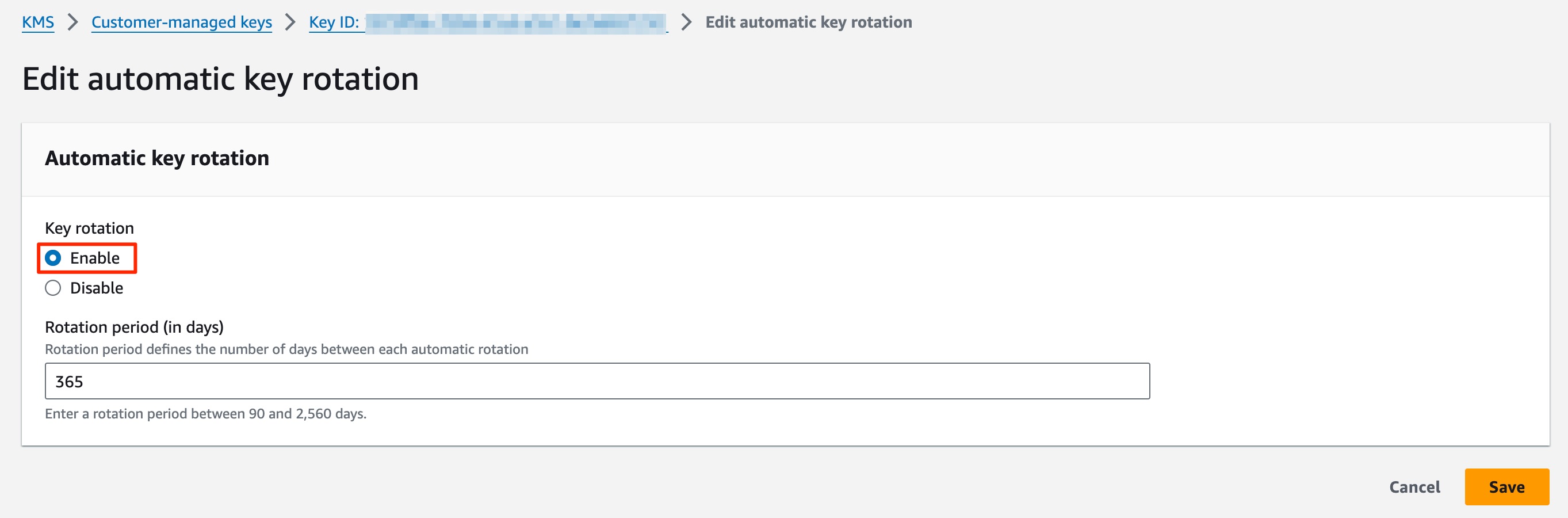This screenshot has height=518, width=1568.
Task: Click the Key rotation field label
Action: pyautogui.click(x=89, y=227)
